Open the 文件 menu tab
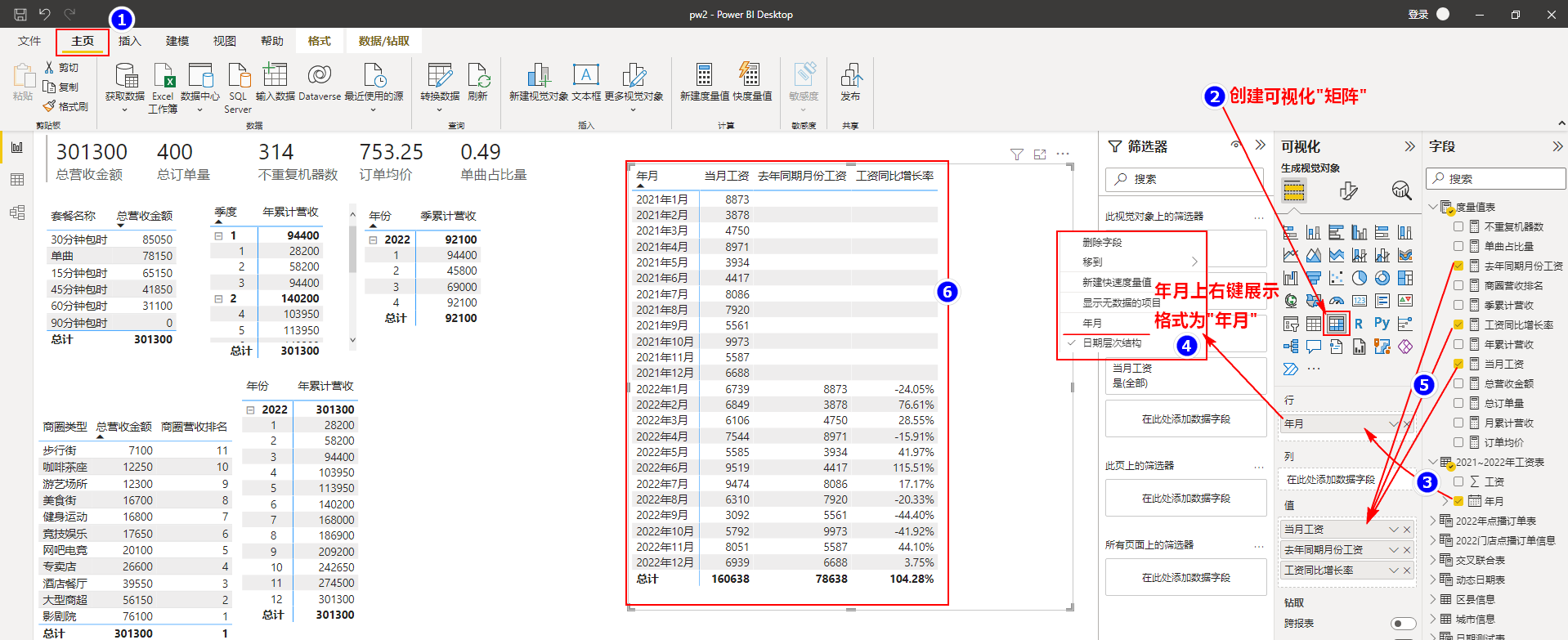The width and height of the screenshot is (1568, 640). [x=29, y=41]
